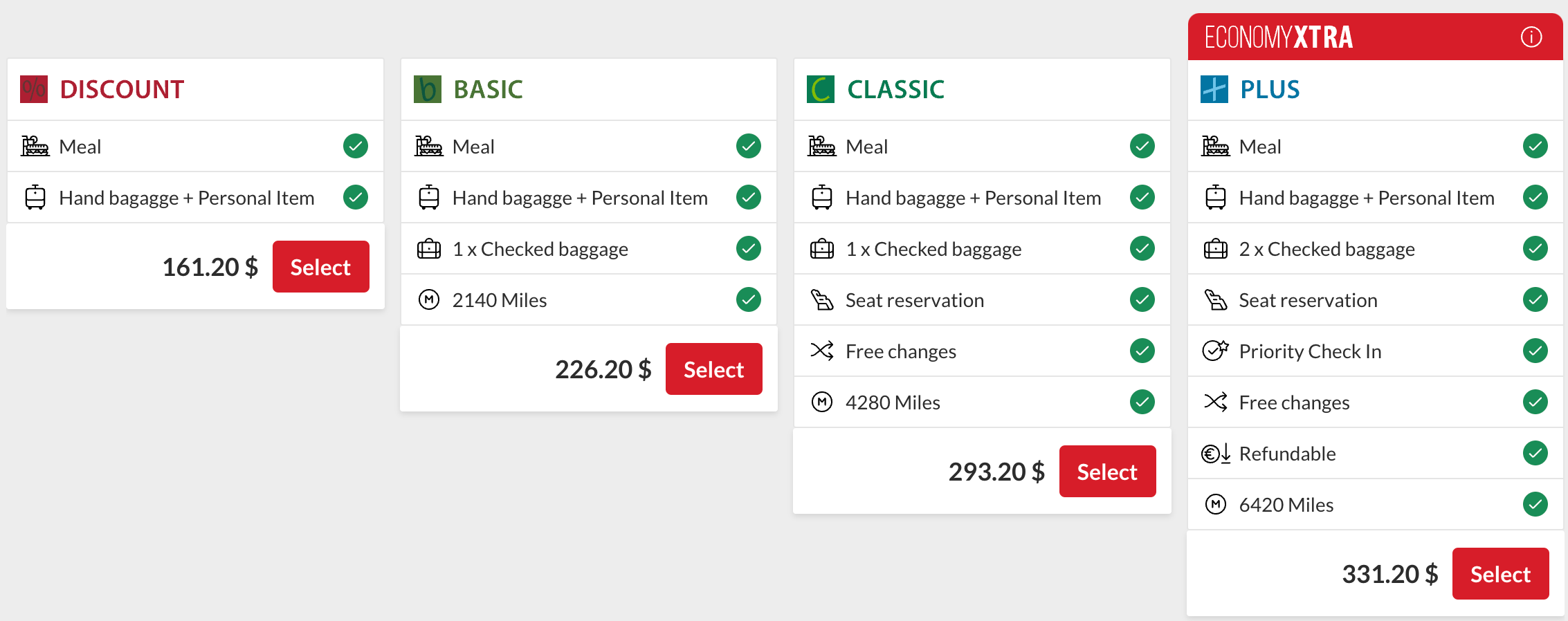Select the Basic fare for 226.20 $
Viewport: 1568px width, 621px height.
[x=713, y=369]
